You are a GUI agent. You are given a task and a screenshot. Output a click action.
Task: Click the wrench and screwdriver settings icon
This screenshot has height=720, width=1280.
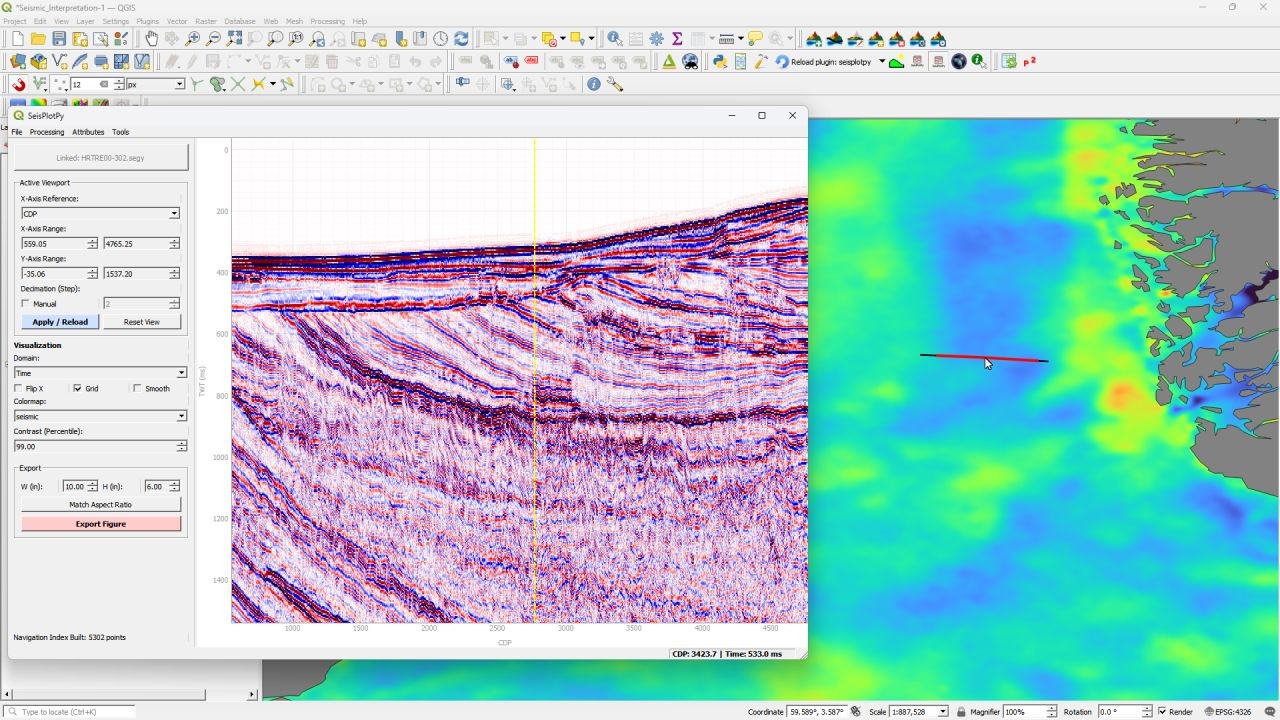pos(615,85)
